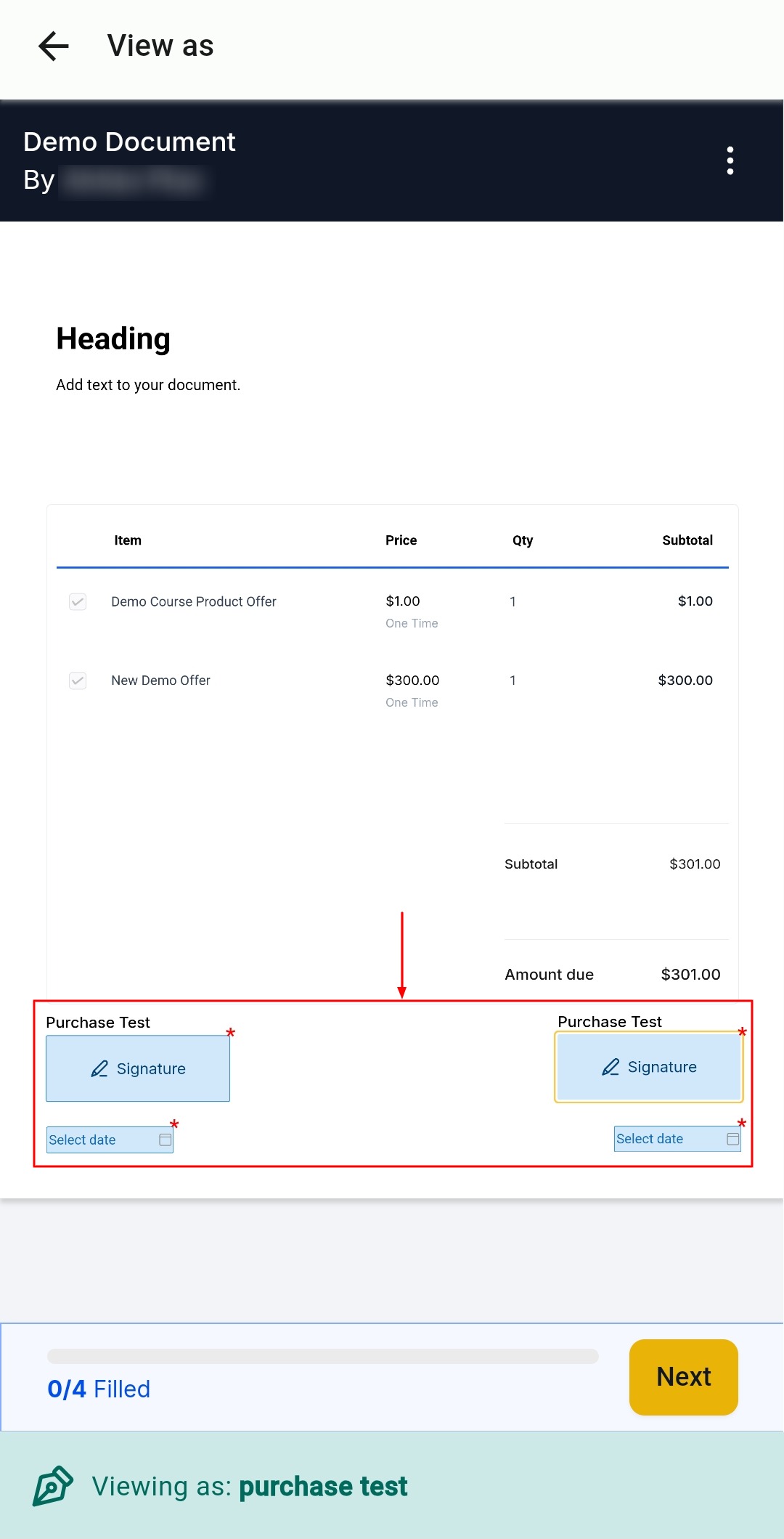Click the highlighted right Signature box
The width and height of the screenshot is (784, 1539).
649,1067
